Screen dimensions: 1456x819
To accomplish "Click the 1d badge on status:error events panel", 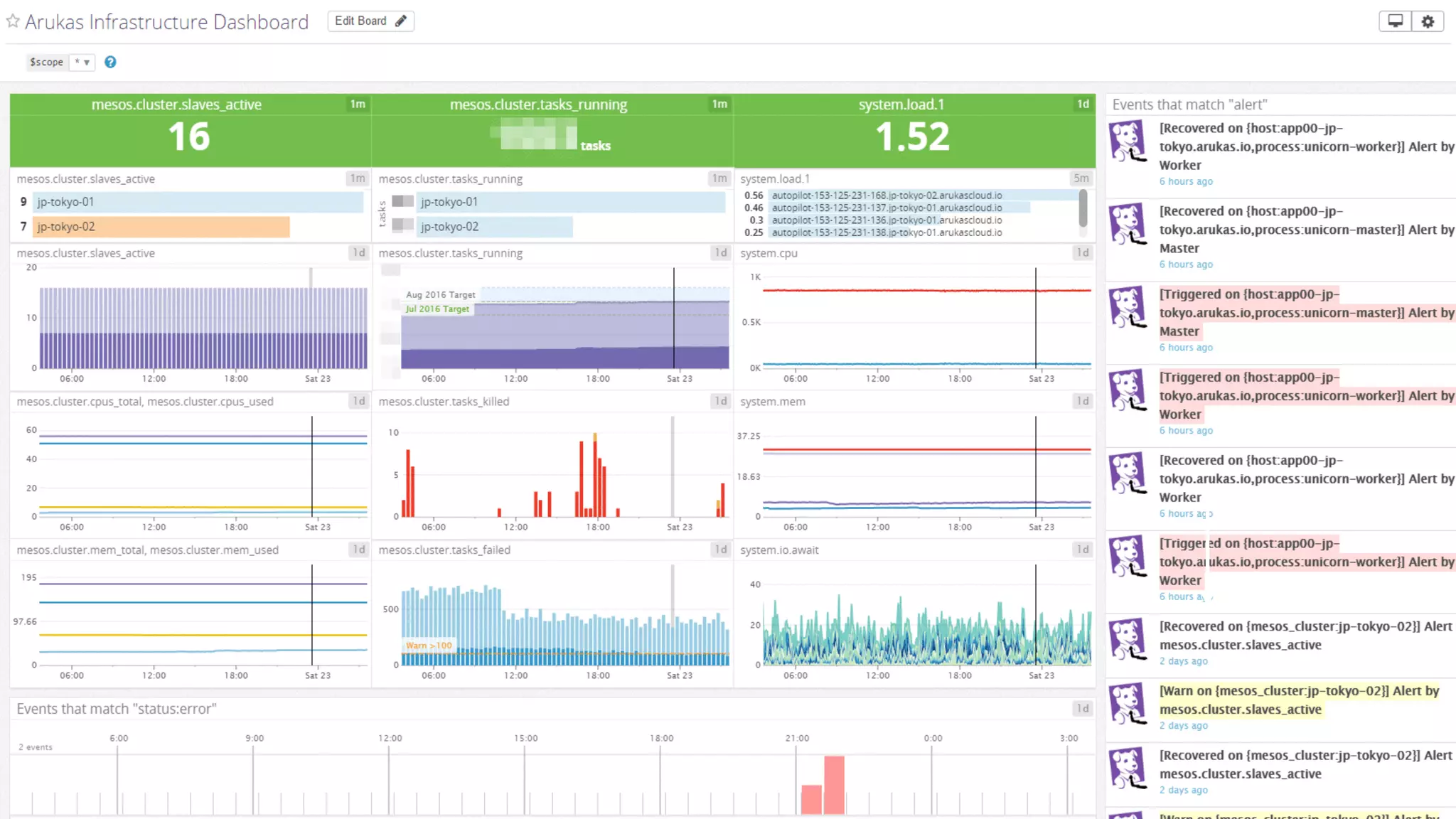I will tap(1082, 708).
